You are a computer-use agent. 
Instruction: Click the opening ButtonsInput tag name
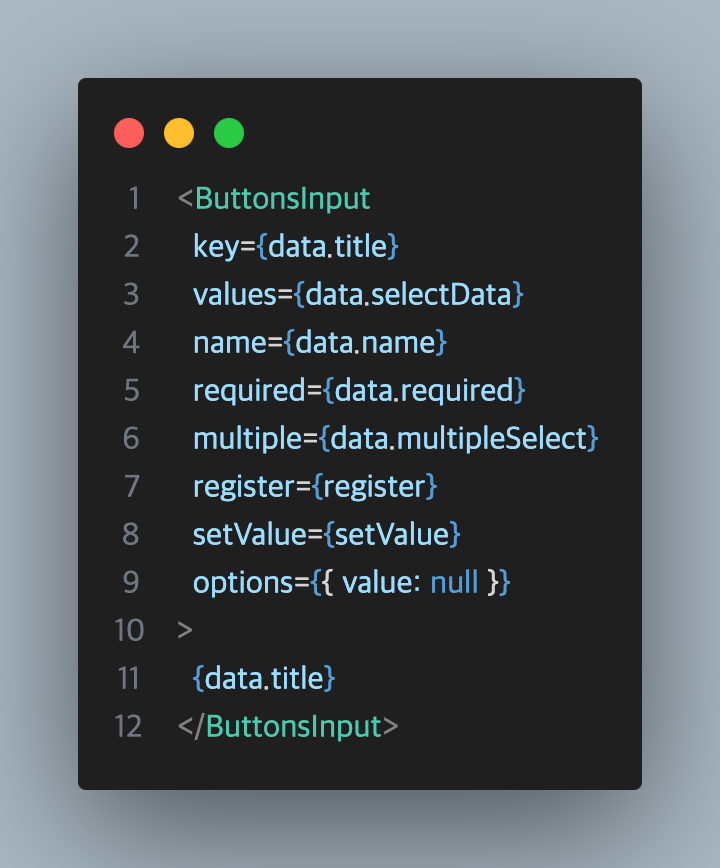(x=282, y=198)
